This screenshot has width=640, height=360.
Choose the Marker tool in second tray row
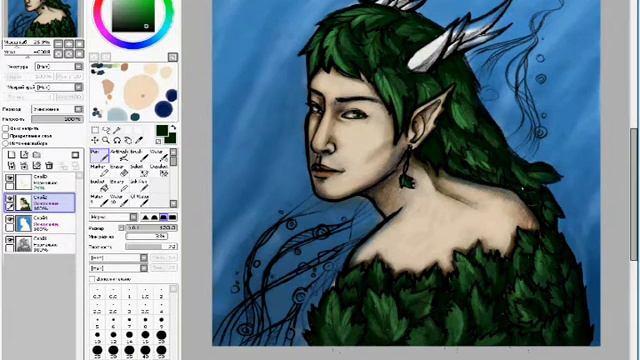coord(99,171)
